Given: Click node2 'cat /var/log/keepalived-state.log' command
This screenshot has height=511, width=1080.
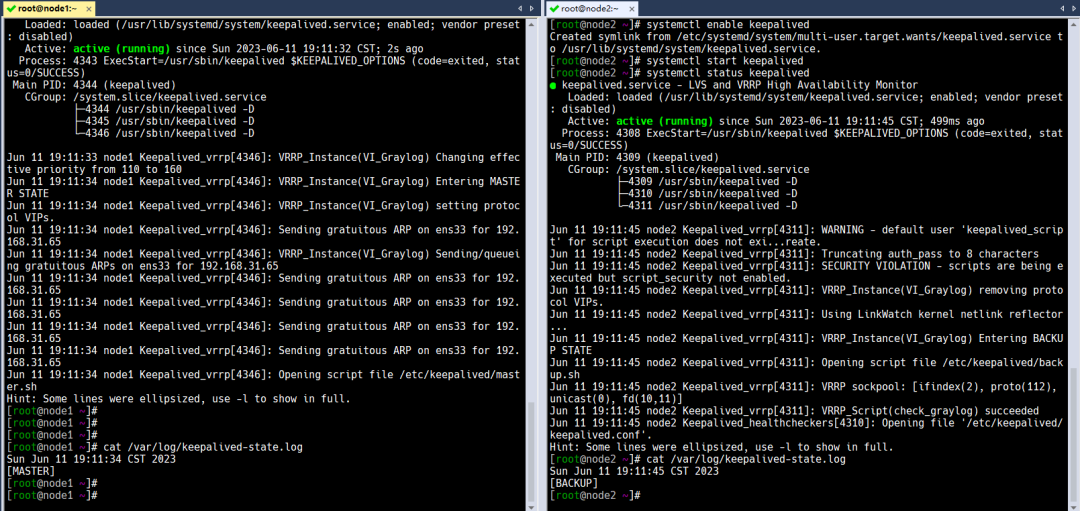Looking at the screenshot, I should click(x=745, y=459).
